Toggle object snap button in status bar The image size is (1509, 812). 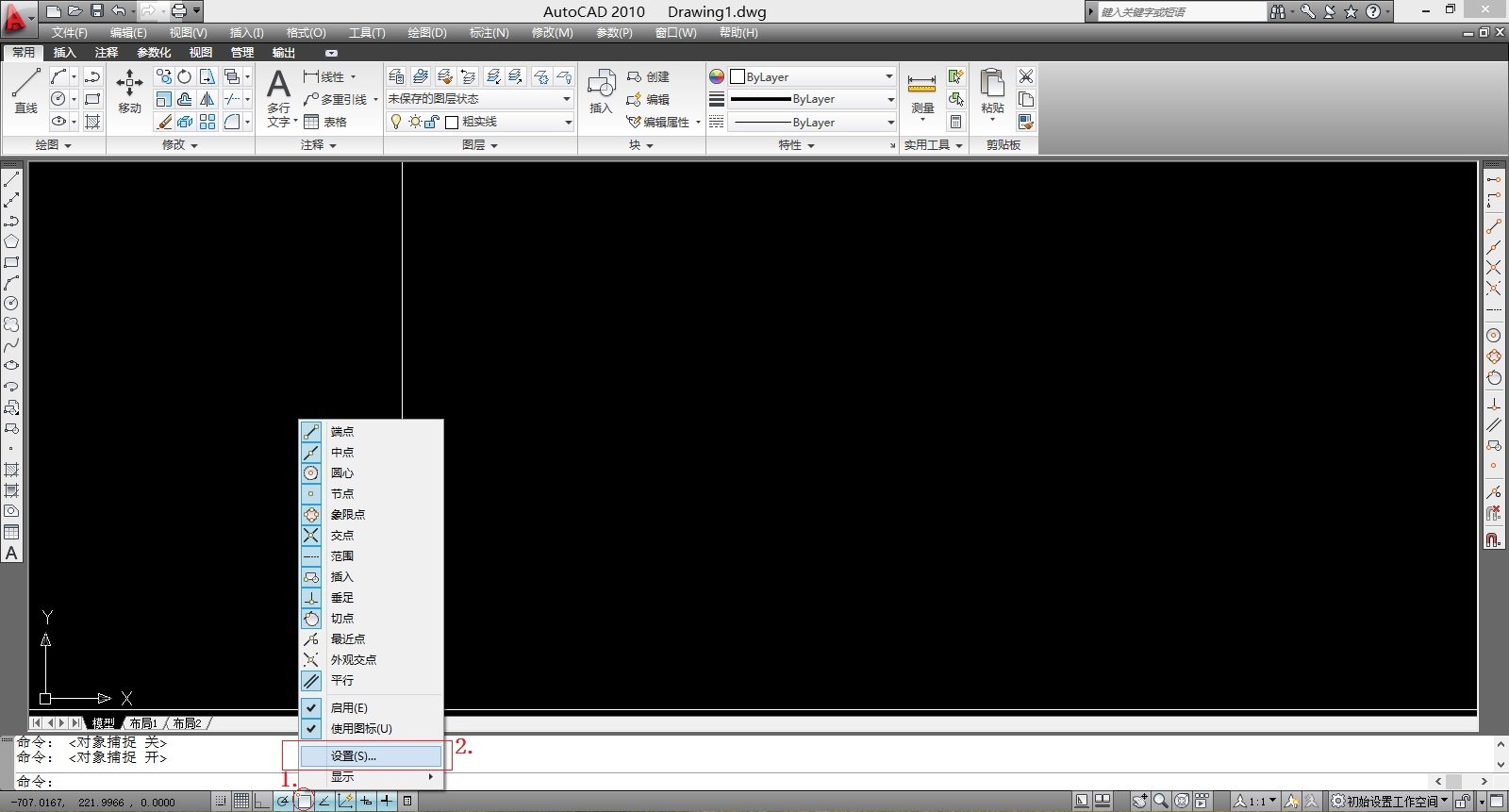[x=304, y=802]
